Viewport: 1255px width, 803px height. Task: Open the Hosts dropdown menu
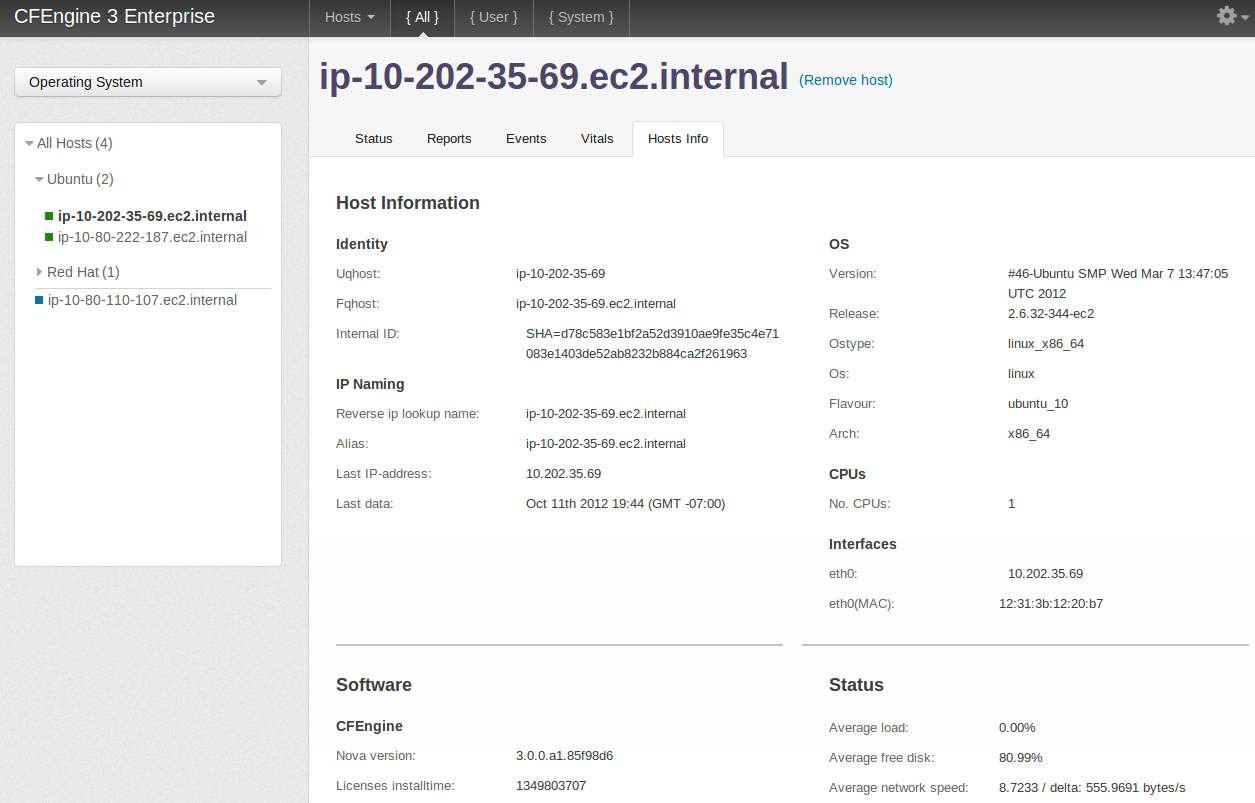point(350,17)
